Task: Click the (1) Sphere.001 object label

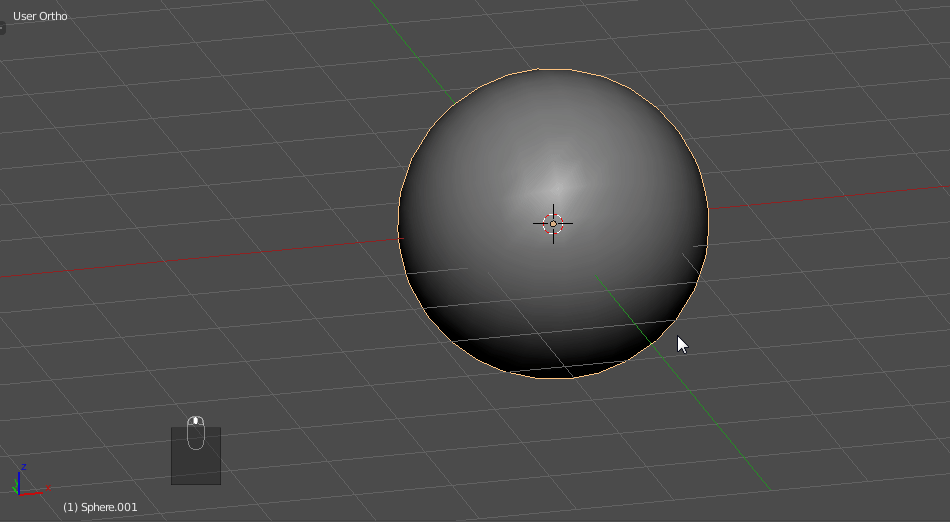Action: [100, 507]
